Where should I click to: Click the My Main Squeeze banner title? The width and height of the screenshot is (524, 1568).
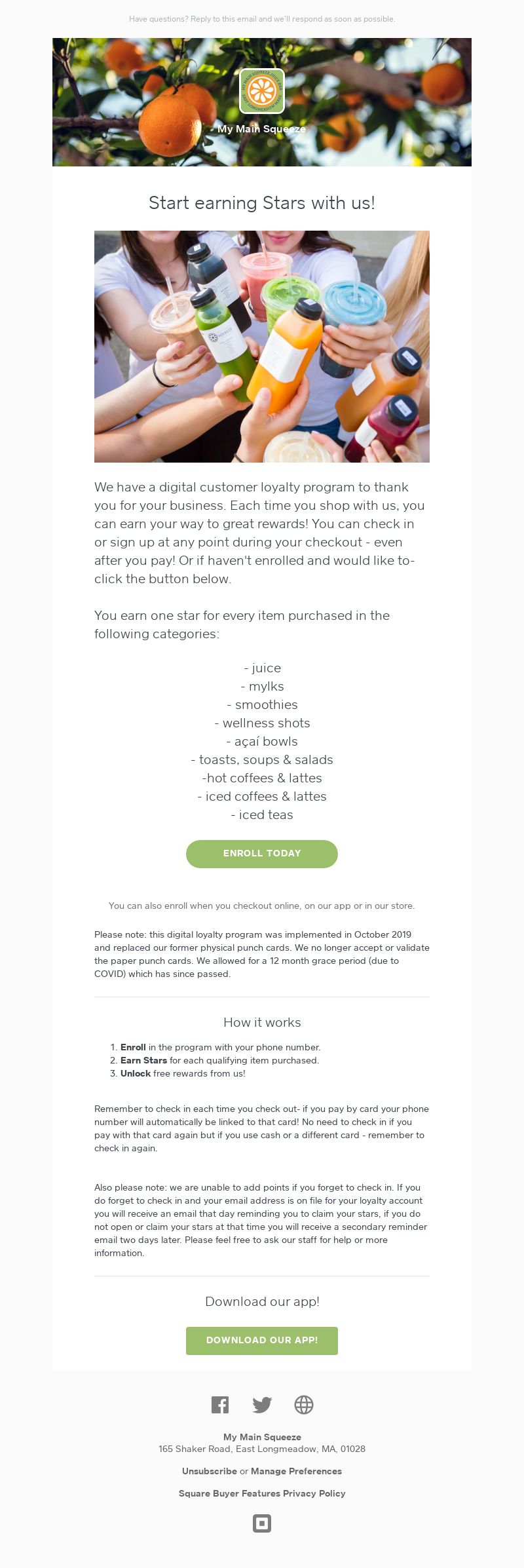[262, 129]
